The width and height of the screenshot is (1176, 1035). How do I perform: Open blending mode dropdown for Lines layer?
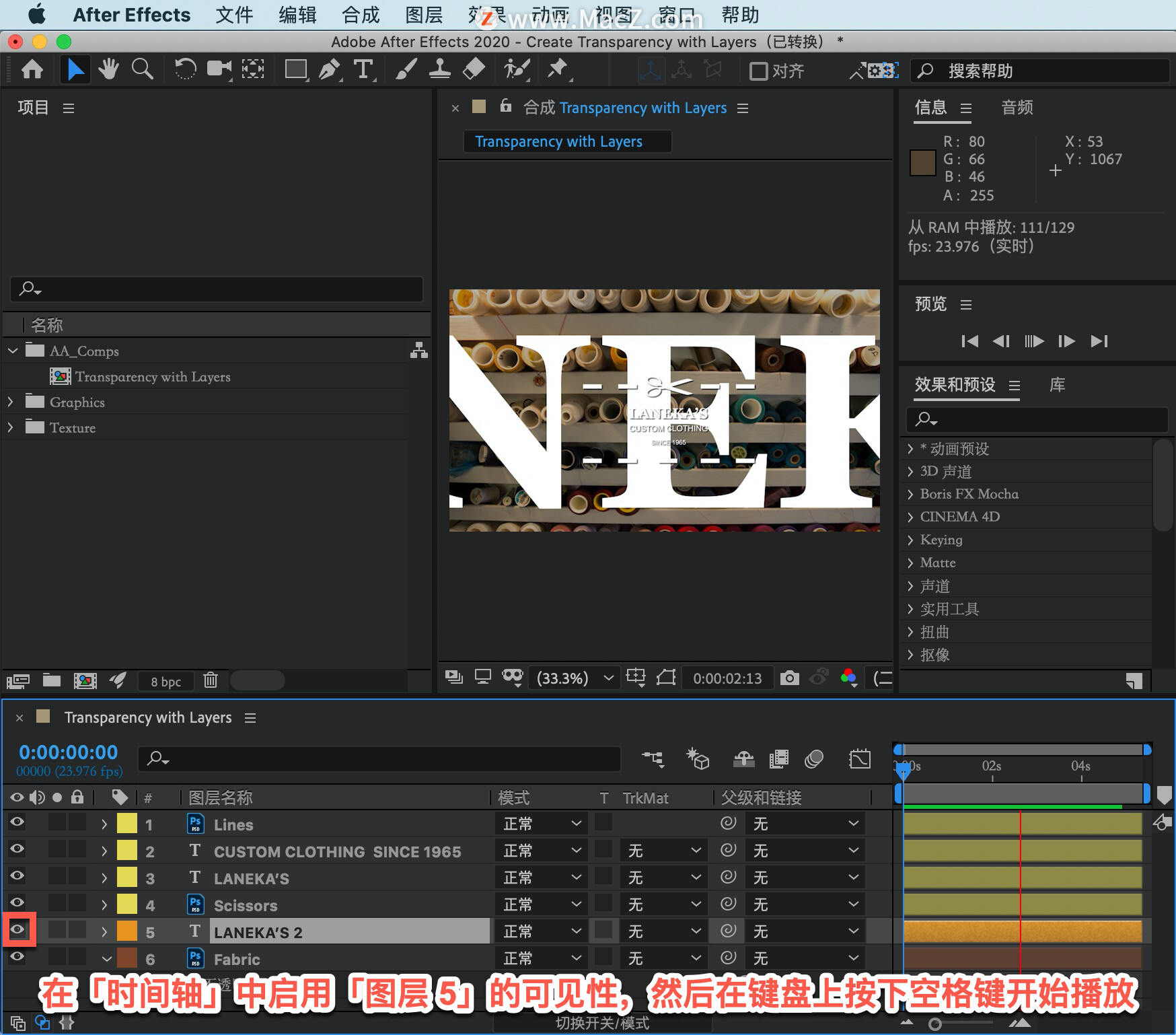(541, 824)
